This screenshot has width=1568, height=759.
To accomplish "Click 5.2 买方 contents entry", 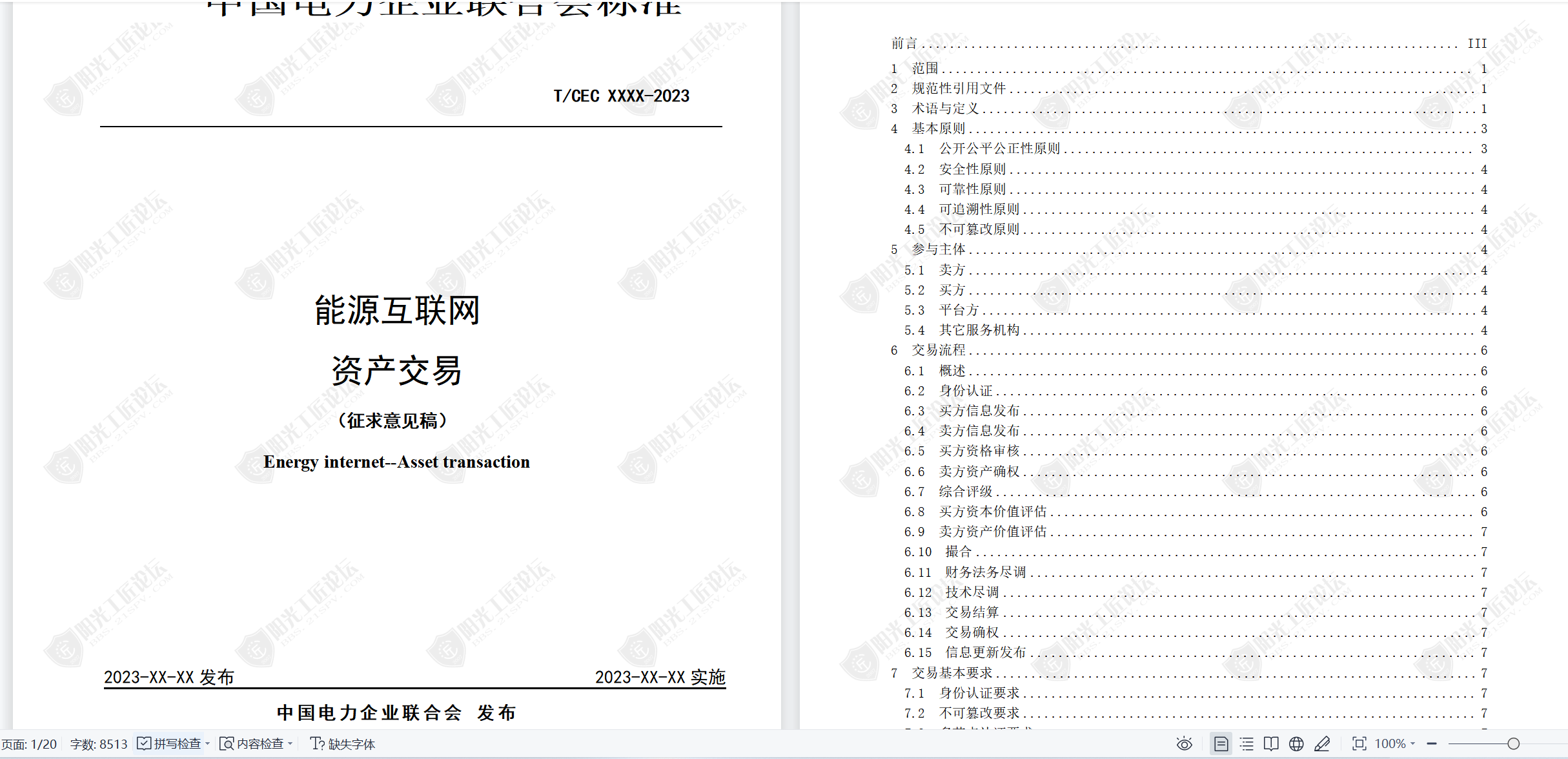I will coord(1196,290).
